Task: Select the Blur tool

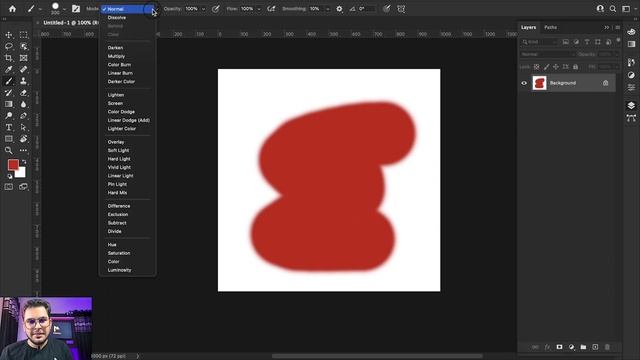Action: point(24,104)
